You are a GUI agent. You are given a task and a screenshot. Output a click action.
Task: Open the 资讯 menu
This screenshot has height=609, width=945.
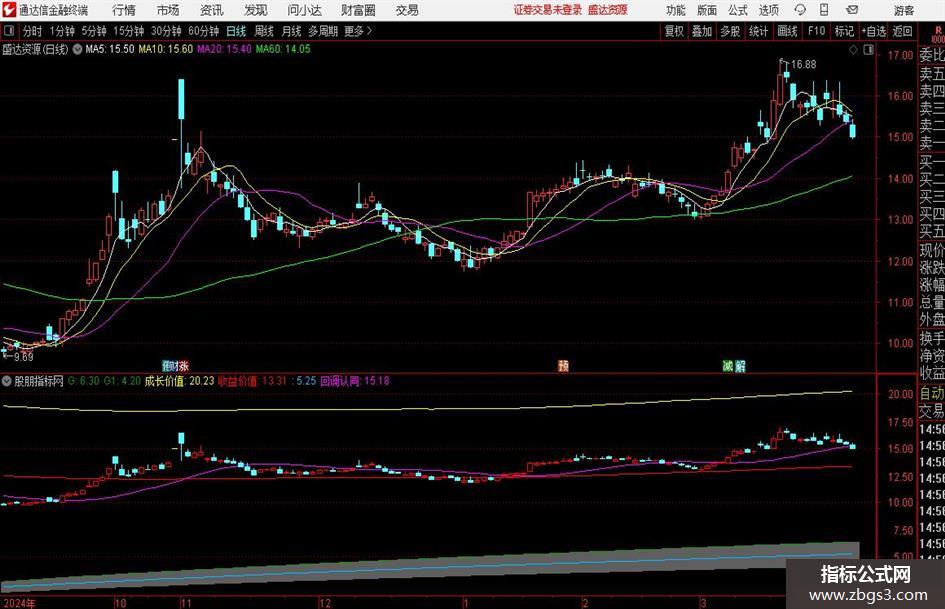click(212, 10)
